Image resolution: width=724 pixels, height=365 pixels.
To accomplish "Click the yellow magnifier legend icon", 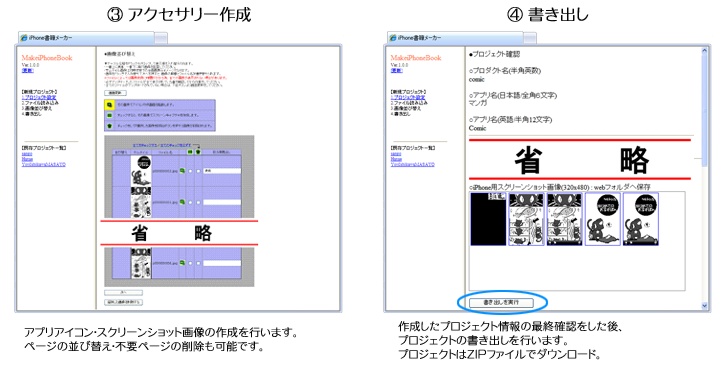I will pyautogui.click(x=109, y=105).
